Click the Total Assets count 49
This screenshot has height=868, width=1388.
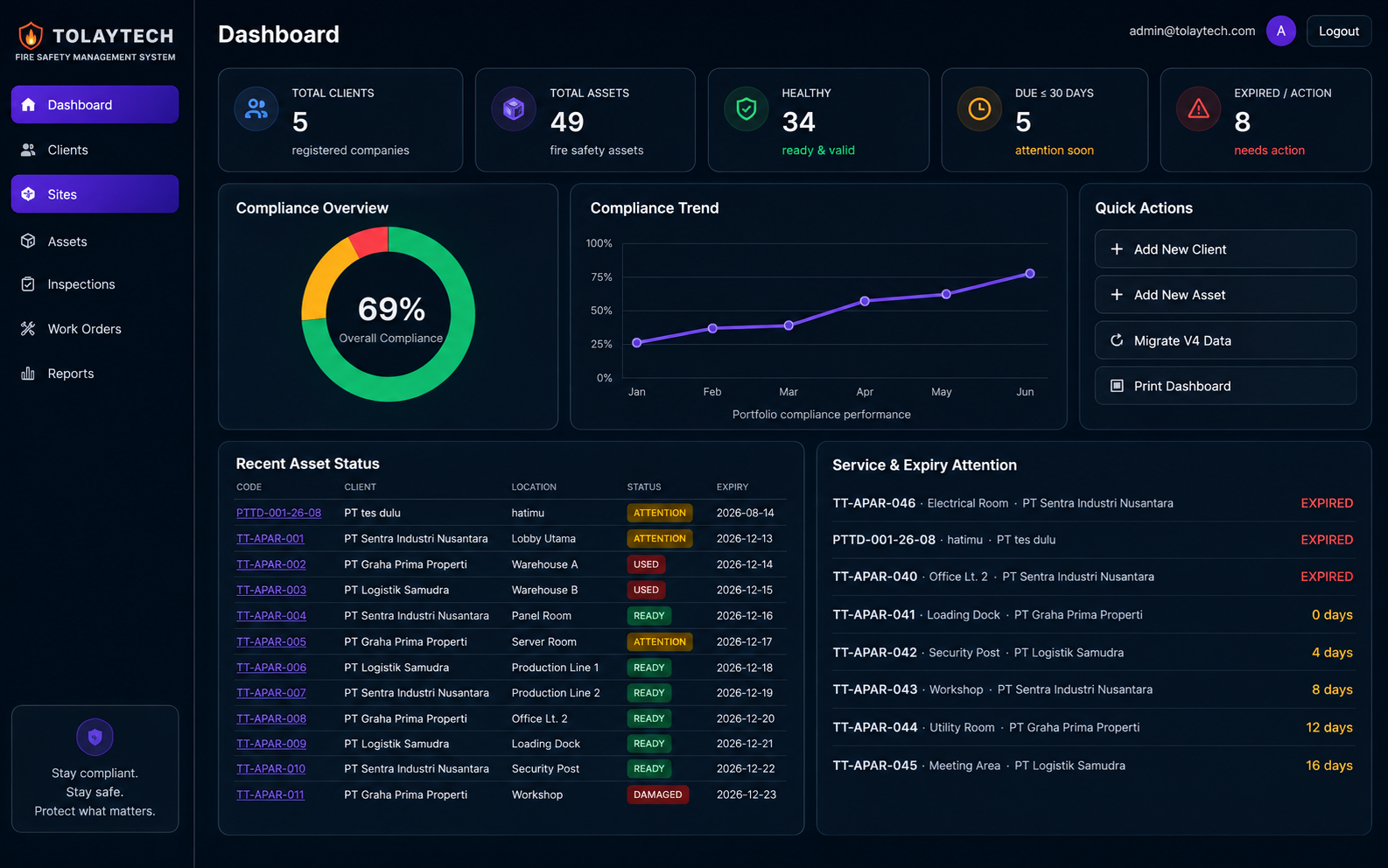[567, 122]
